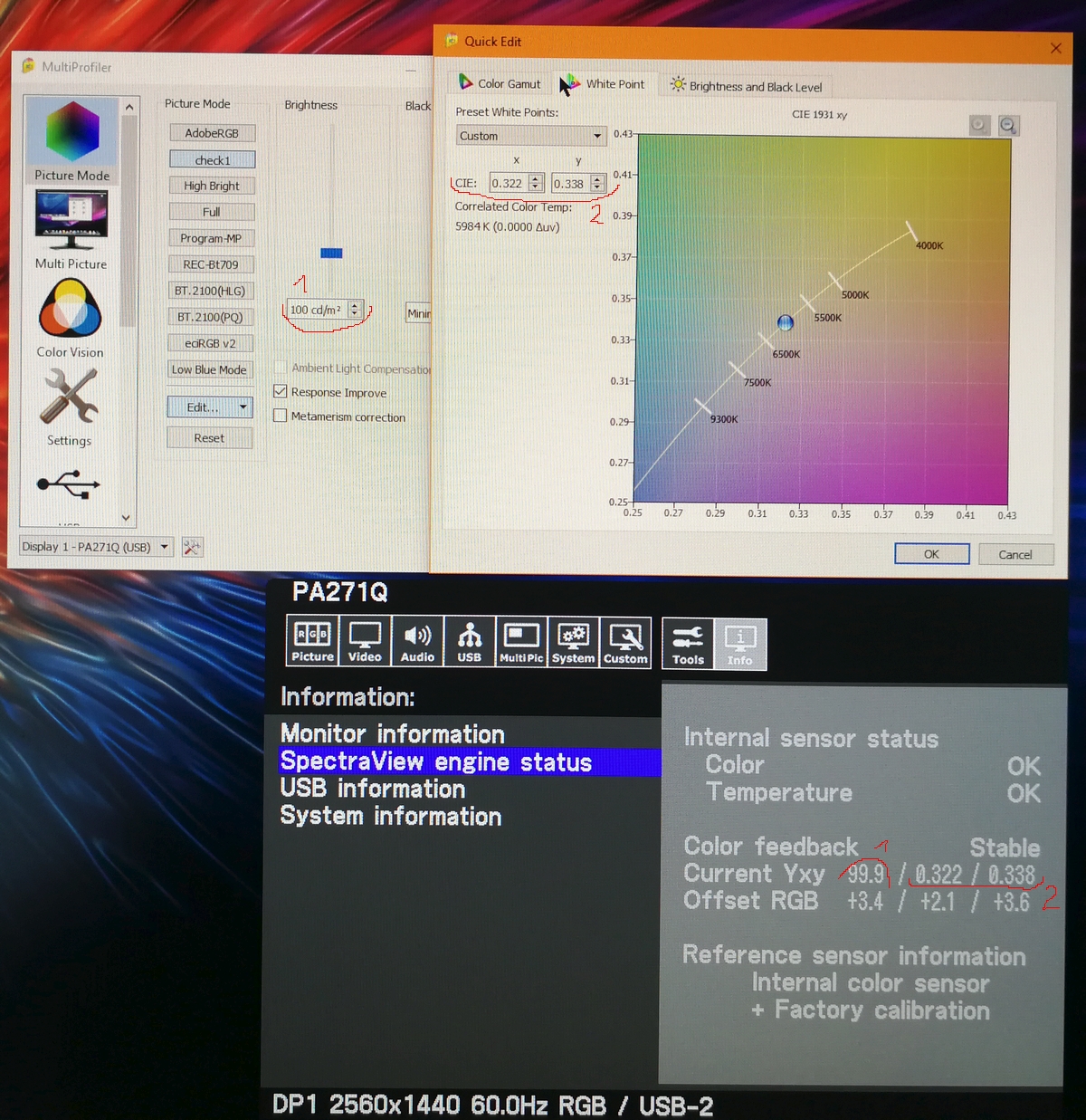The image size is (1086, 1120).
Task: Enable Ambient Light Compensation checkbox
Action: 281,369
